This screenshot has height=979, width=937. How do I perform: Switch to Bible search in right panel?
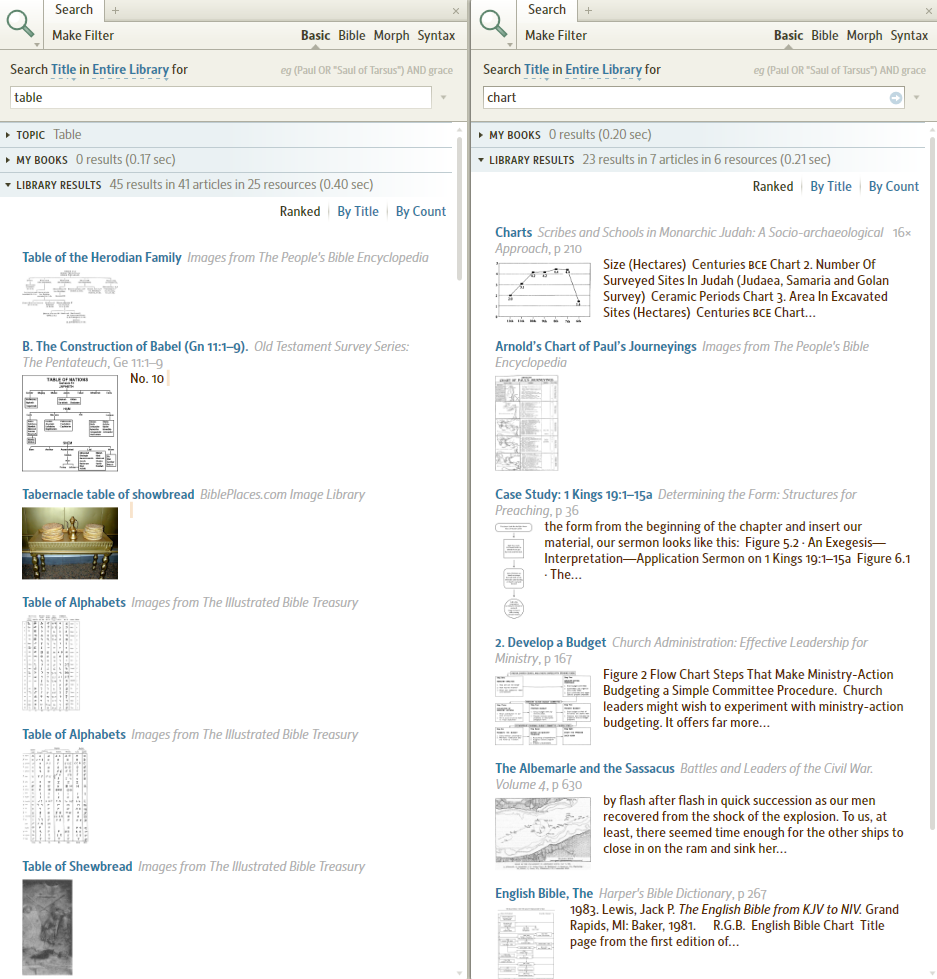pos(825,36)
